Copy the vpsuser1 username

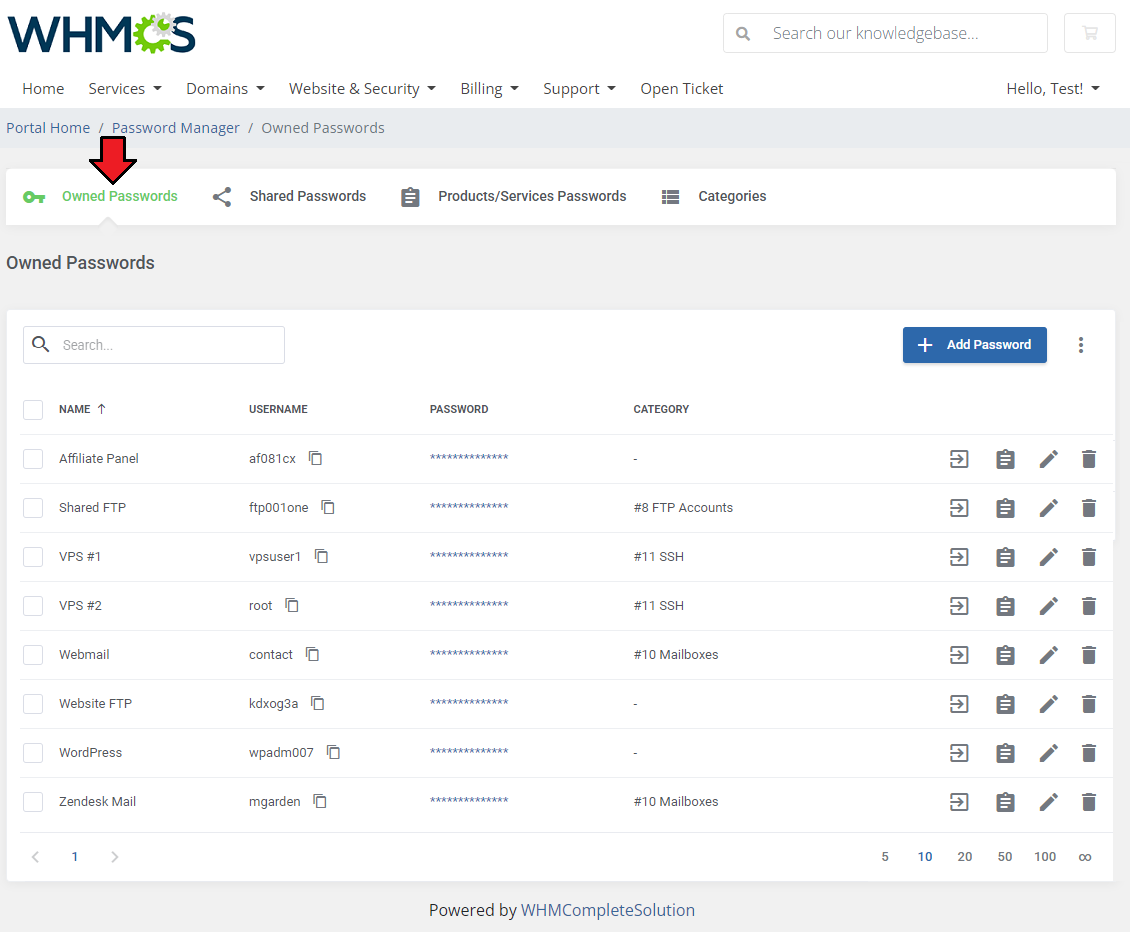(321, 556)
